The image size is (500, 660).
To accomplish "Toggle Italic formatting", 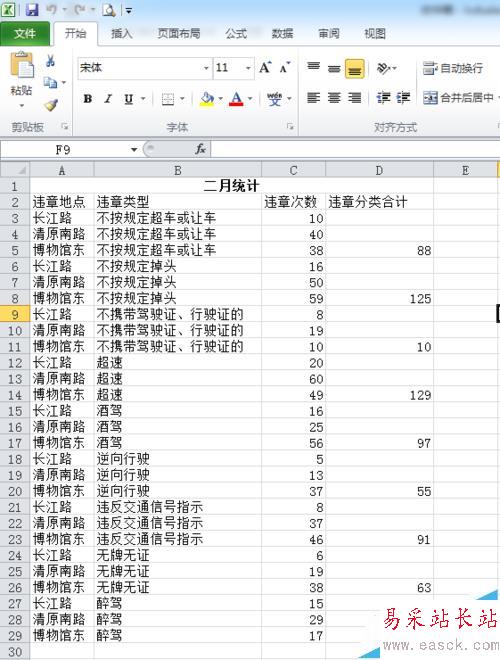I will pyautogui.click(x=108, y=99).
